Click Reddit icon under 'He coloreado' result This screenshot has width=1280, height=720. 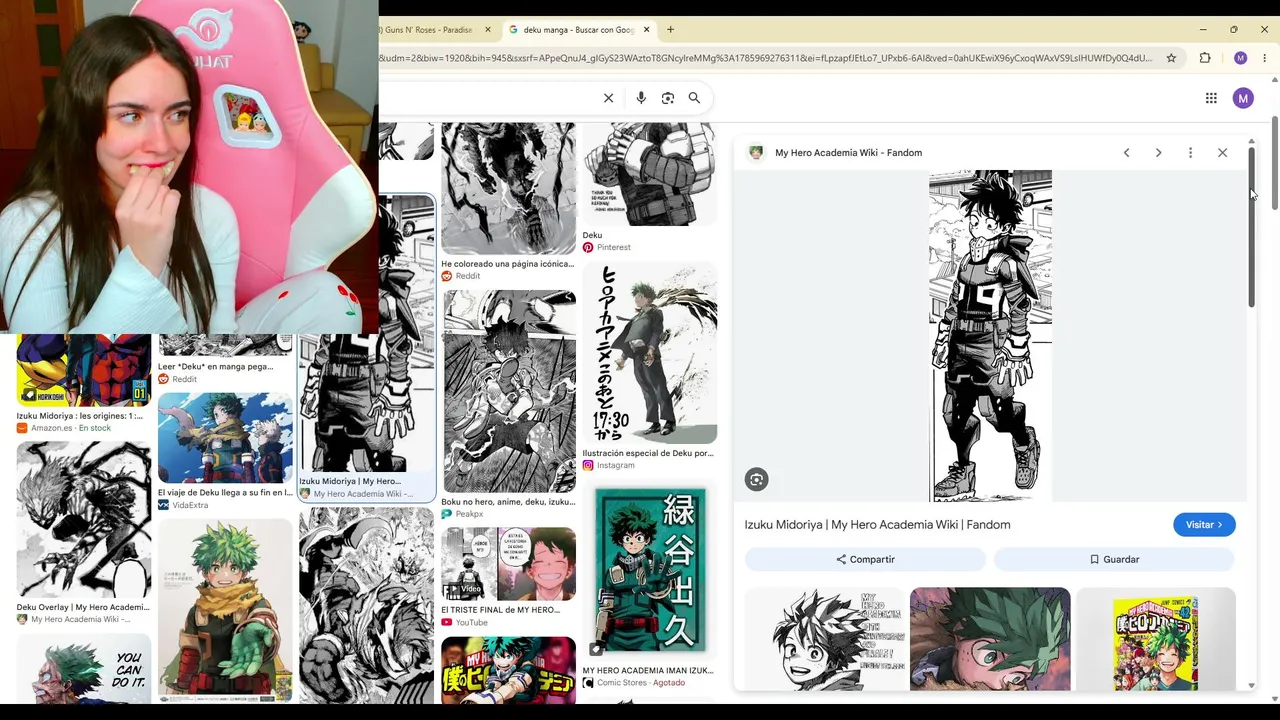447,276
